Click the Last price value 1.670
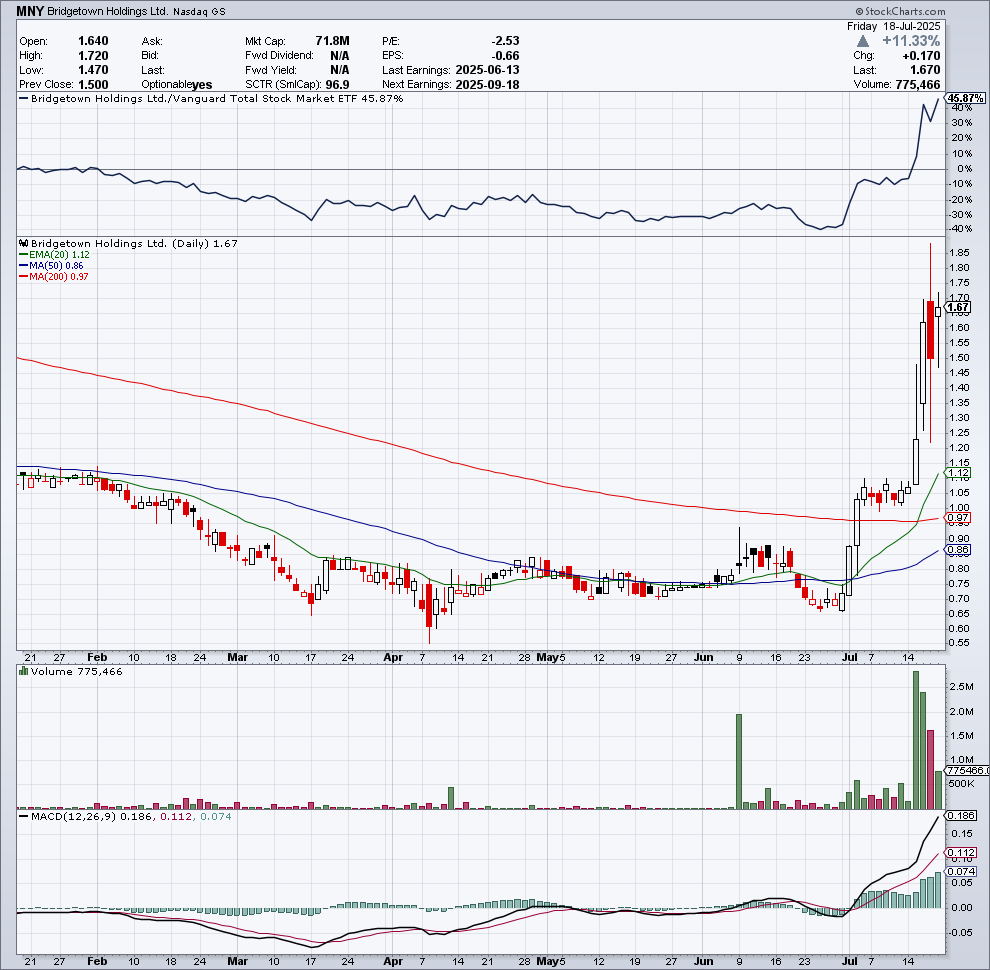The height and width of the screenshot is (970, 990). point(924,70)
